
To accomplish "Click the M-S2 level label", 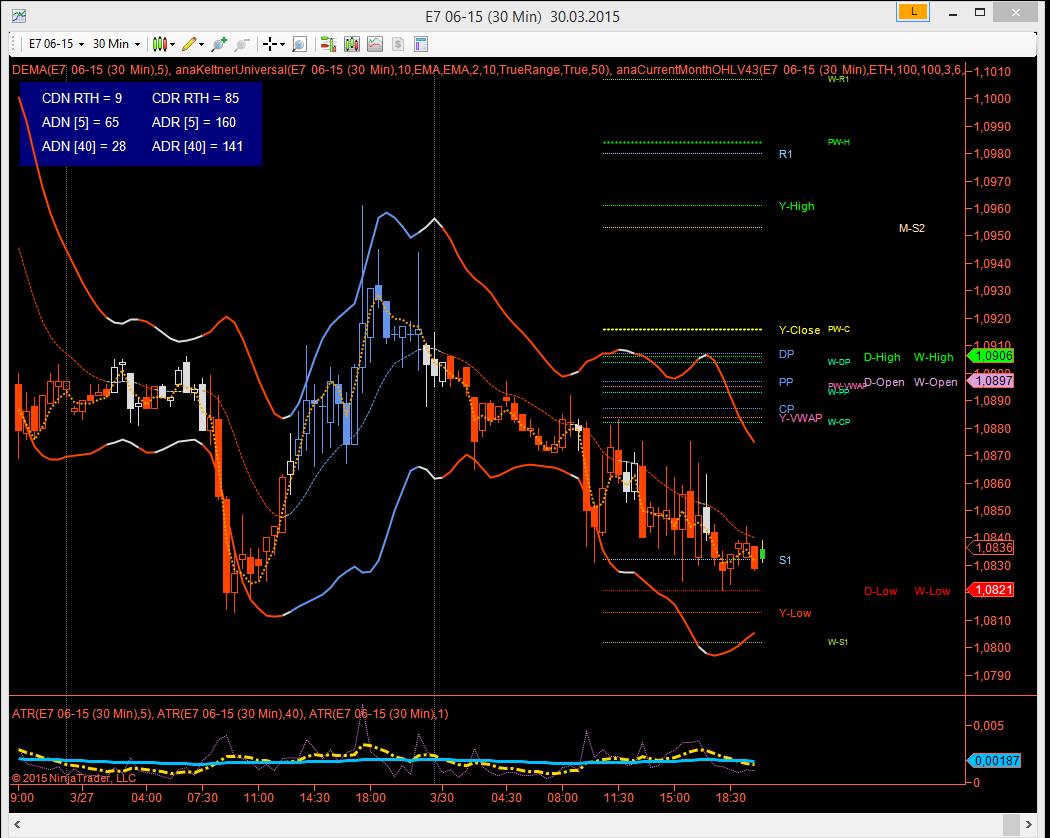I will [911, 228].
